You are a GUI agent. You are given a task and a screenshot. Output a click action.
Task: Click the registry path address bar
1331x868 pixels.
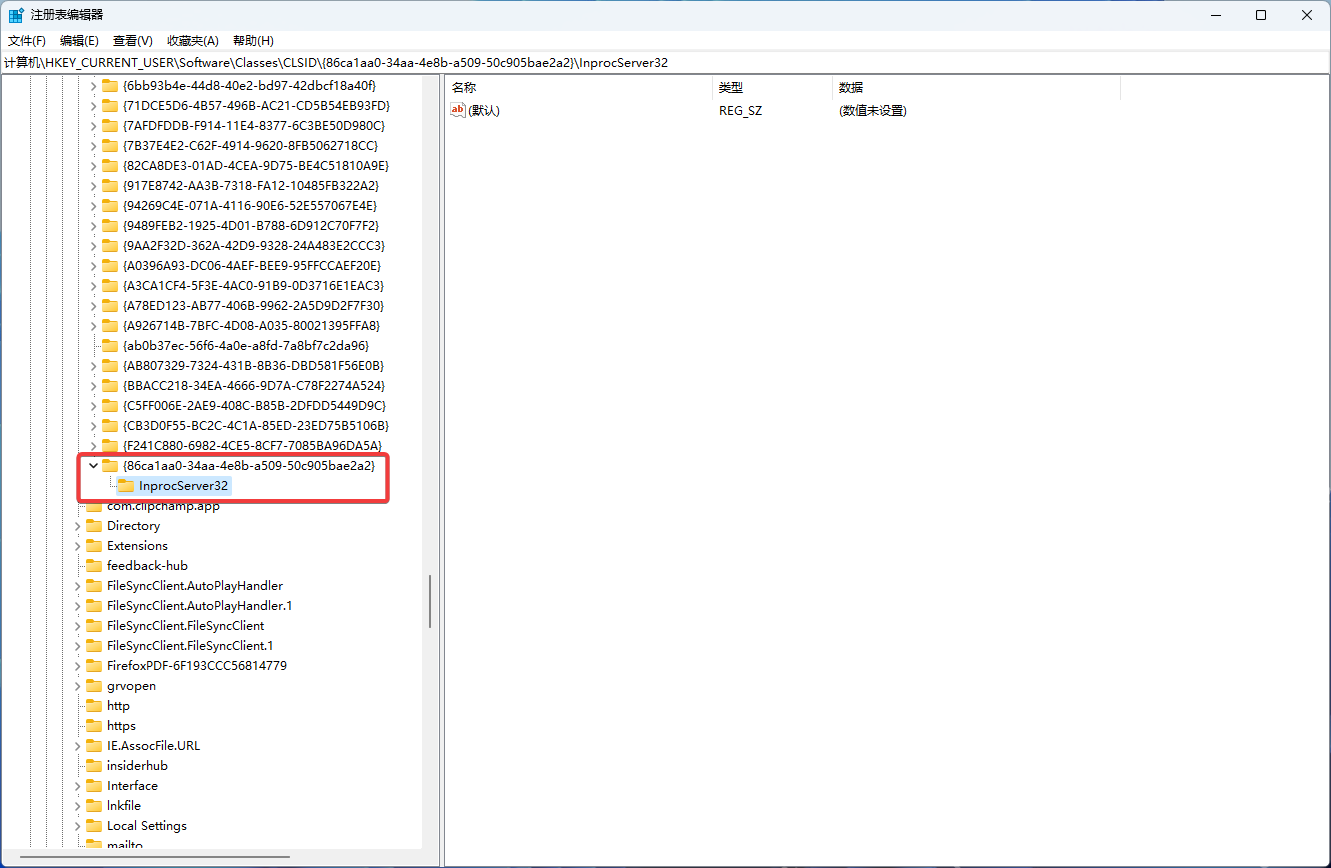coord(665,62)
